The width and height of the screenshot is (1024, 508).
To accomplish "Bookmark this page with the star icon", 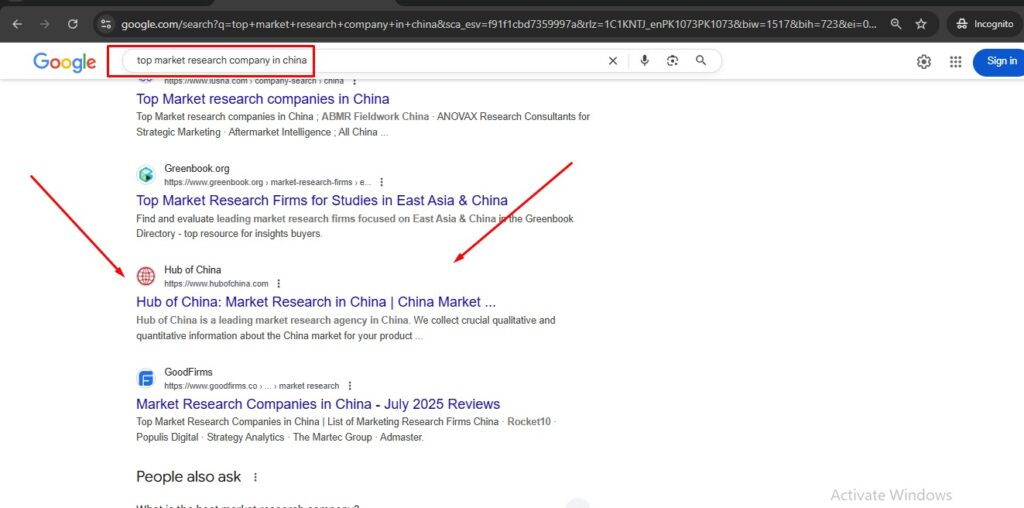I will pos(921,24).
